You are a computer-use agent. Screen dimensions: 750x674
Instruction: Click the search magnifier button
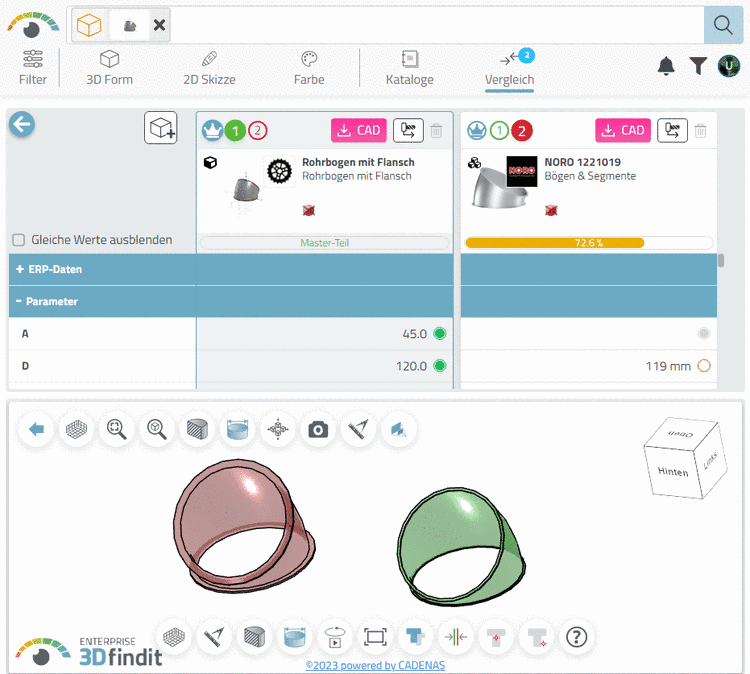click(723, 25)
